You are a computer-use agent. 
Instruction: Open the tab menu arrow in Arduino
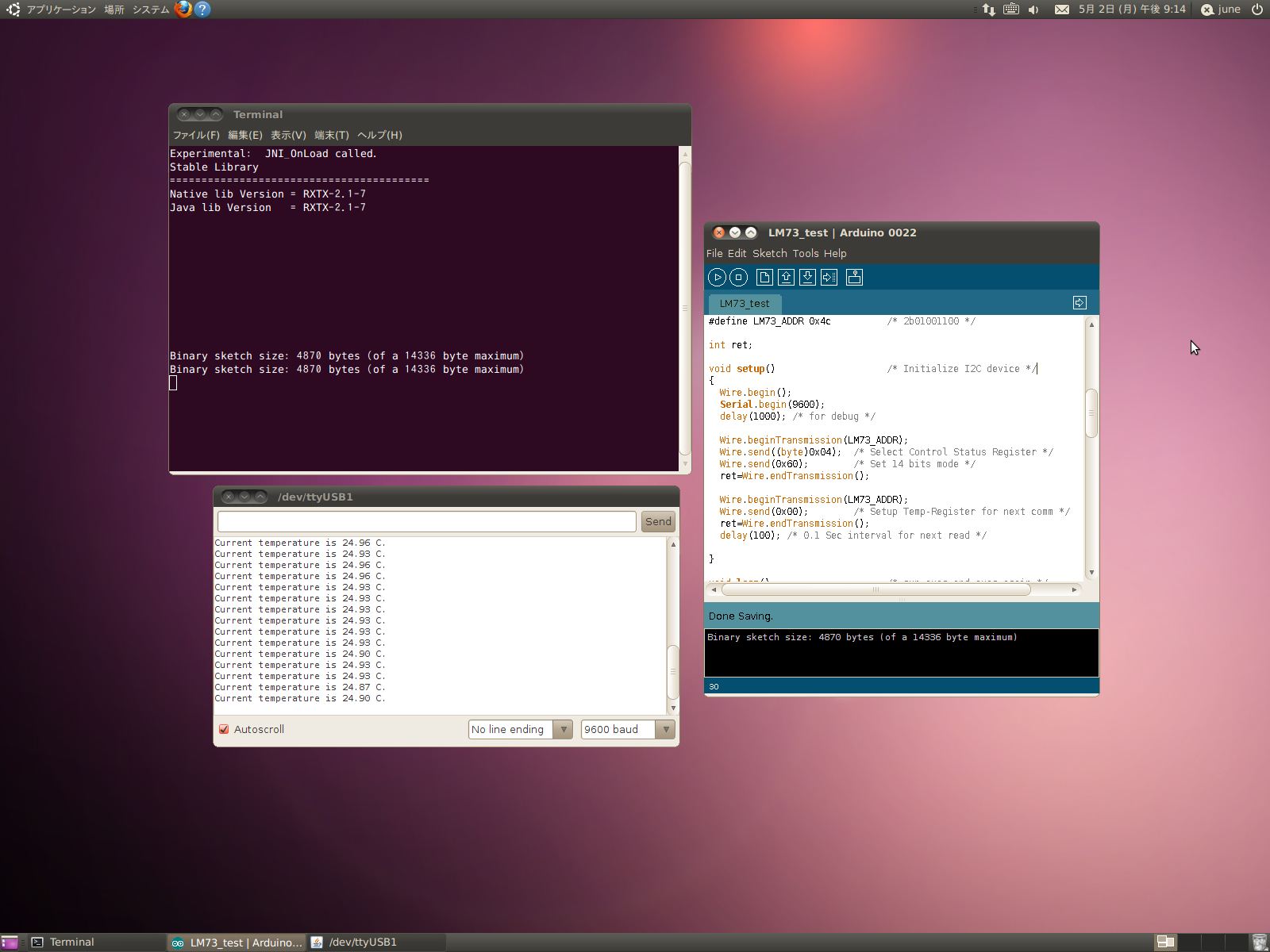coord(1079,302)
